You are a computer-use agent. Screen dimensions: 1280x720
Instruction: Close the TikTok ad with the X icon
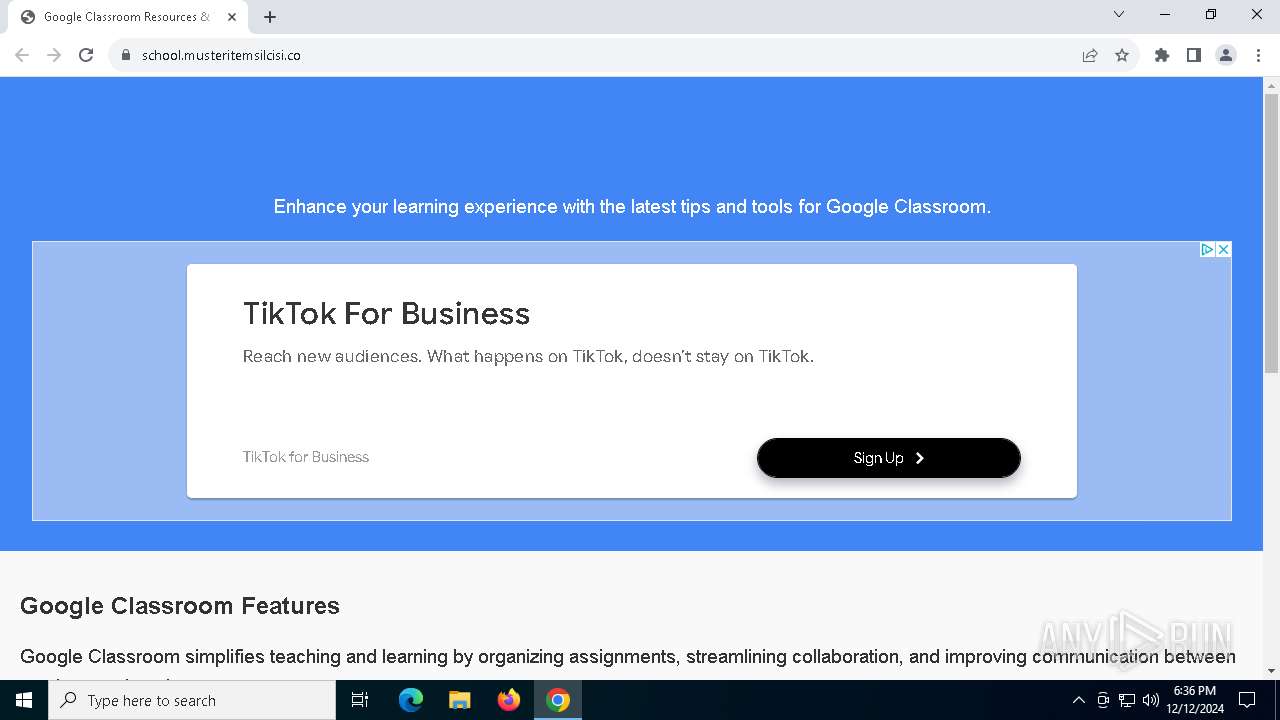pyautogui.click(x=1223, y=249)
